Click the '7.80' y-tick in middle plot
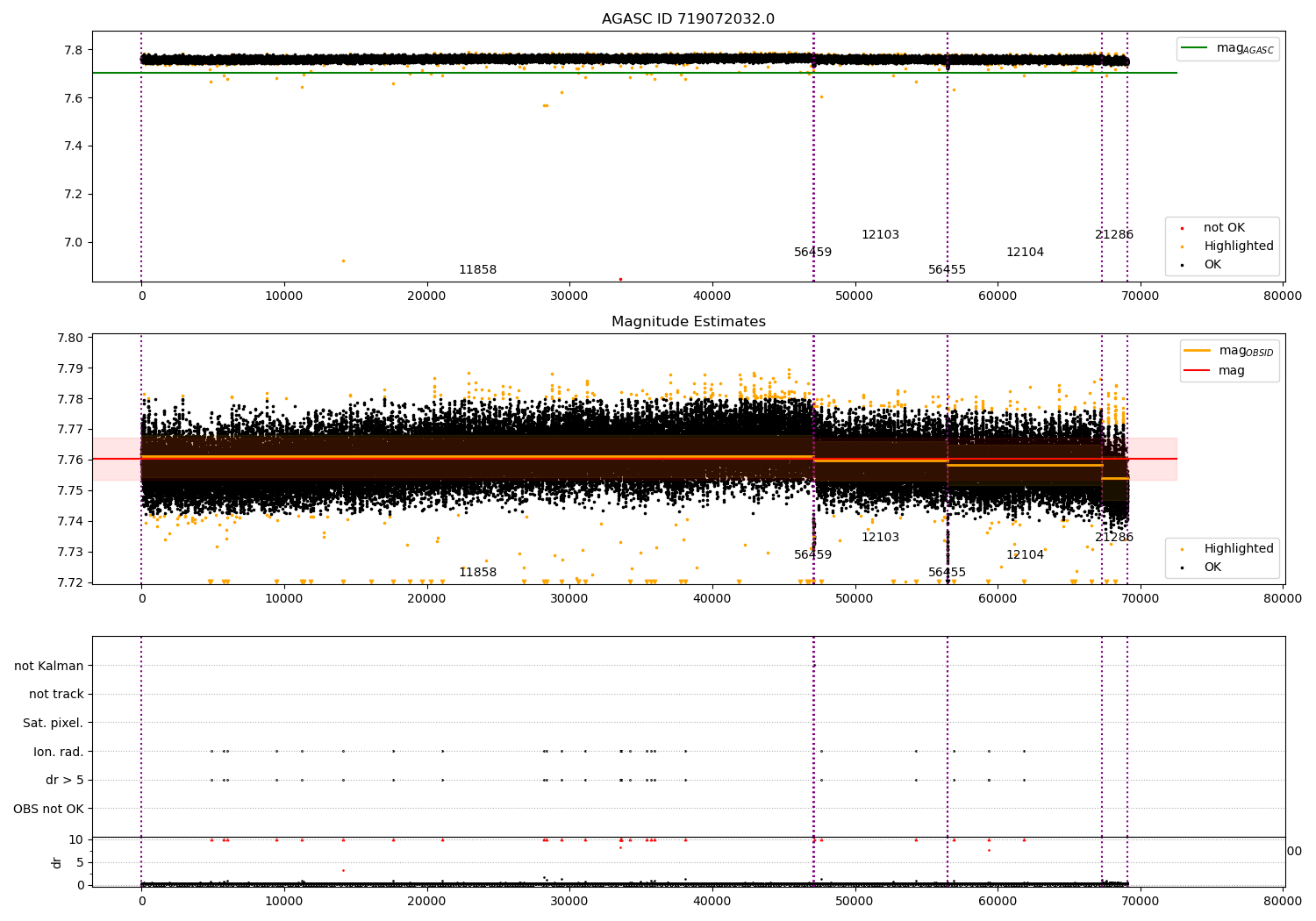The image size is (1316, 921). [72, 338]
